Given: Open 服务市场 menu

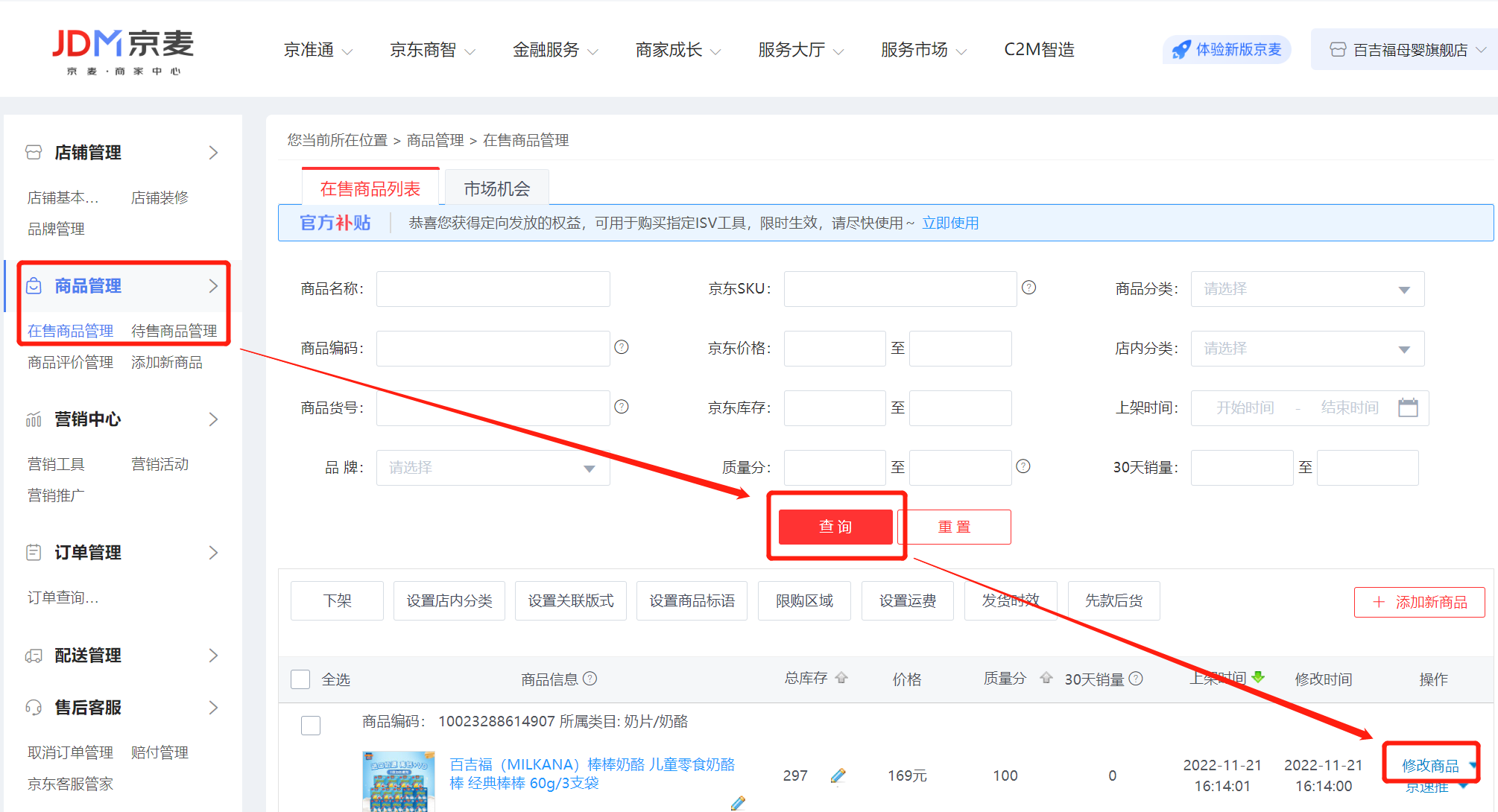Looking at the screenshot, I should (x=923, y=50).
